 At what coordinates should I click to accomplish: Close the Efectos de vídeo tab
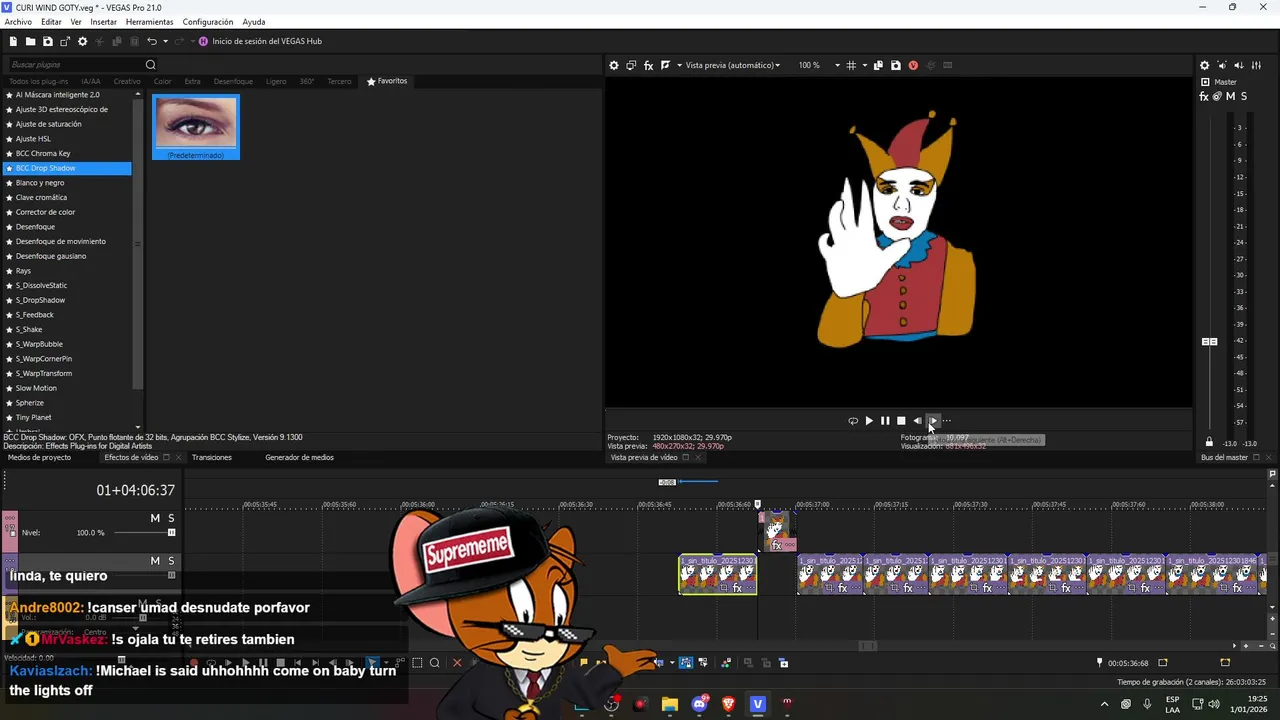coord(179,457)
